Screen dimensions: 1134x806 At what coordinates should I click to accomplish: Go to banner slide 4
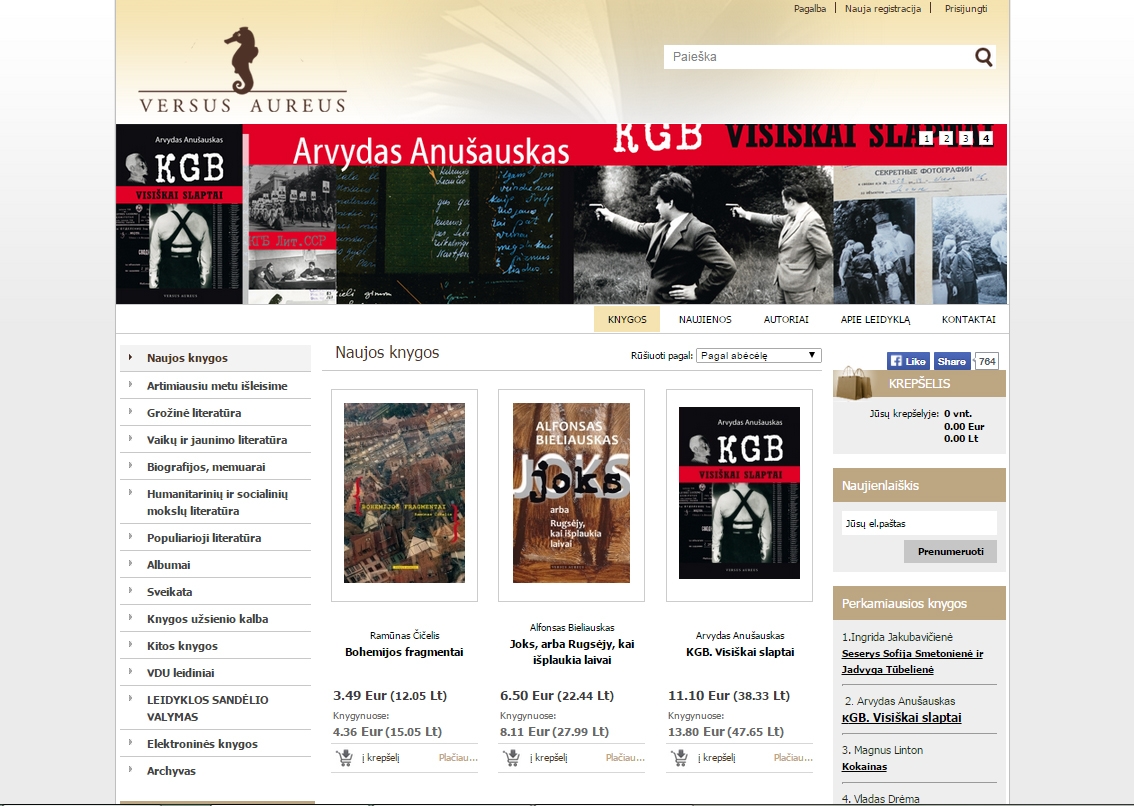[986, 138]
